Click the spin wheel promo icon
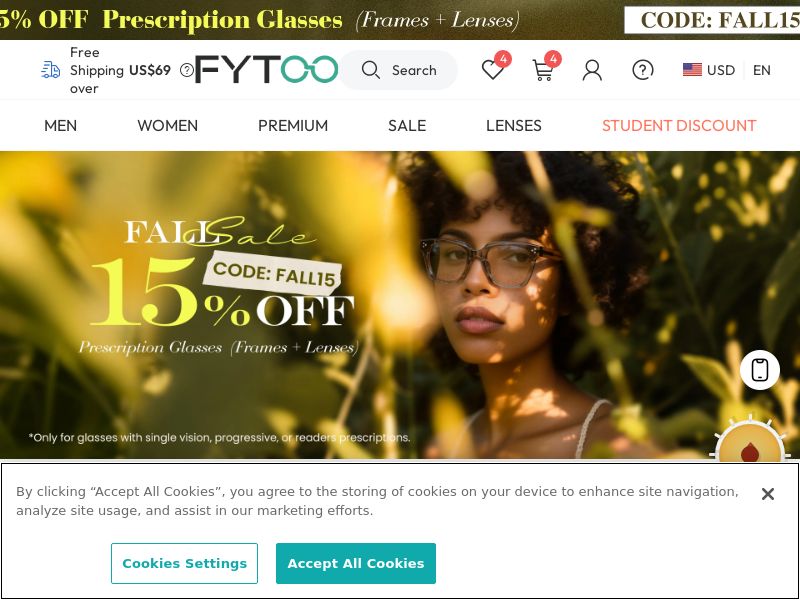800x600 pixels. pos(751,440)
